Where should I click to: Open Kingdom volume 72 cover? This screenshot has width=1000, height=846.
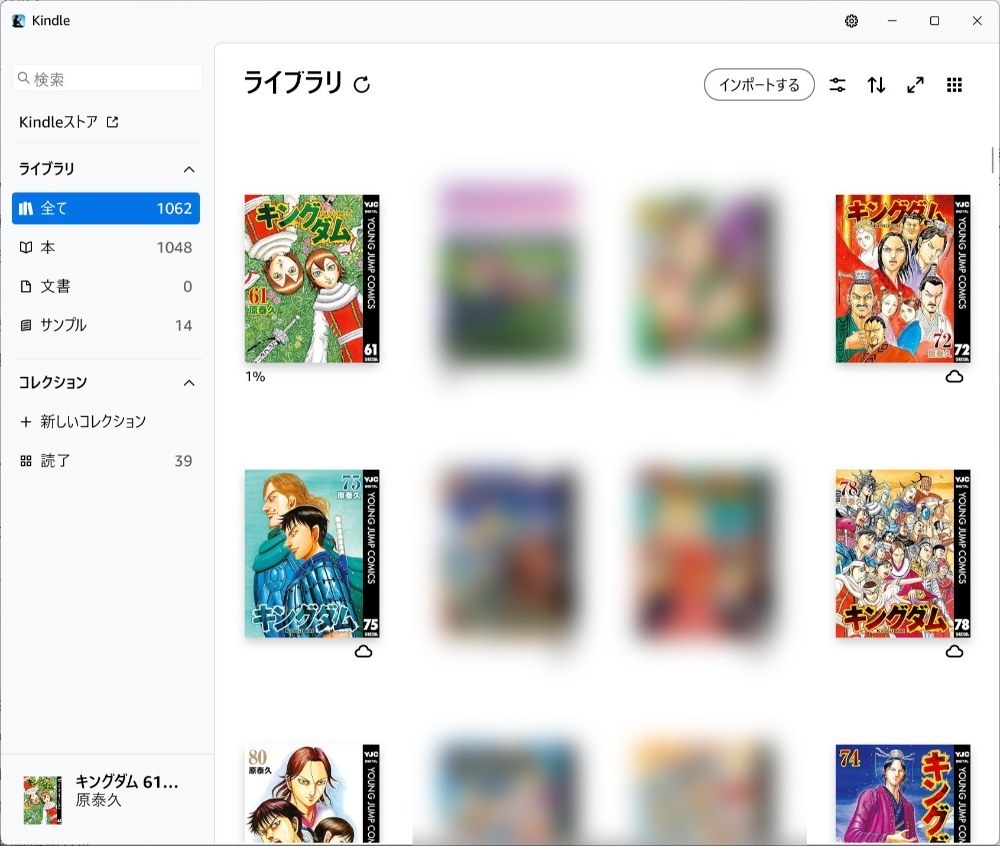(903, 279)
